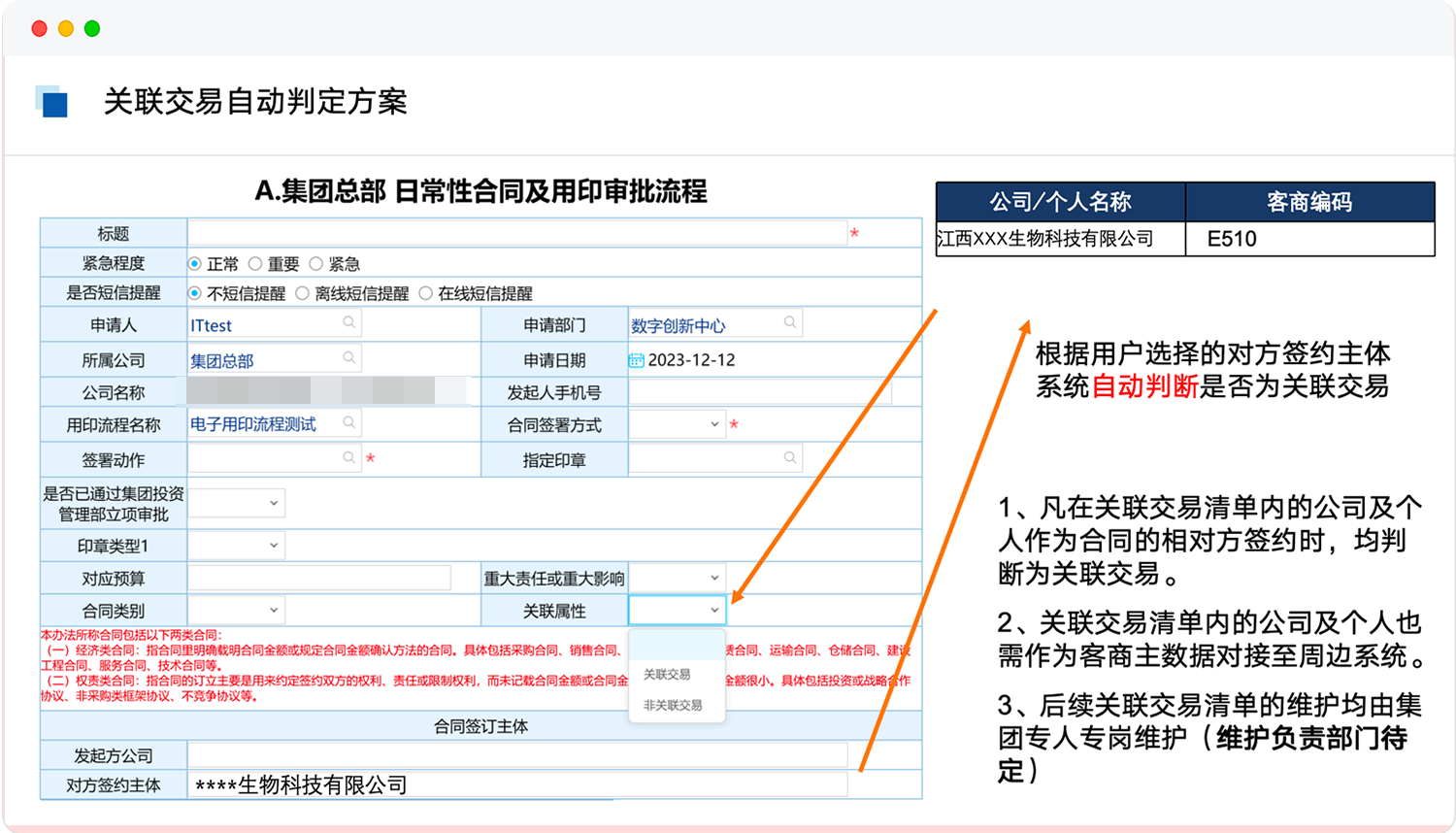The image size is (1456, 833).
Task: Click search icon in 指定印章 field
Action: (x=790, y=457)
